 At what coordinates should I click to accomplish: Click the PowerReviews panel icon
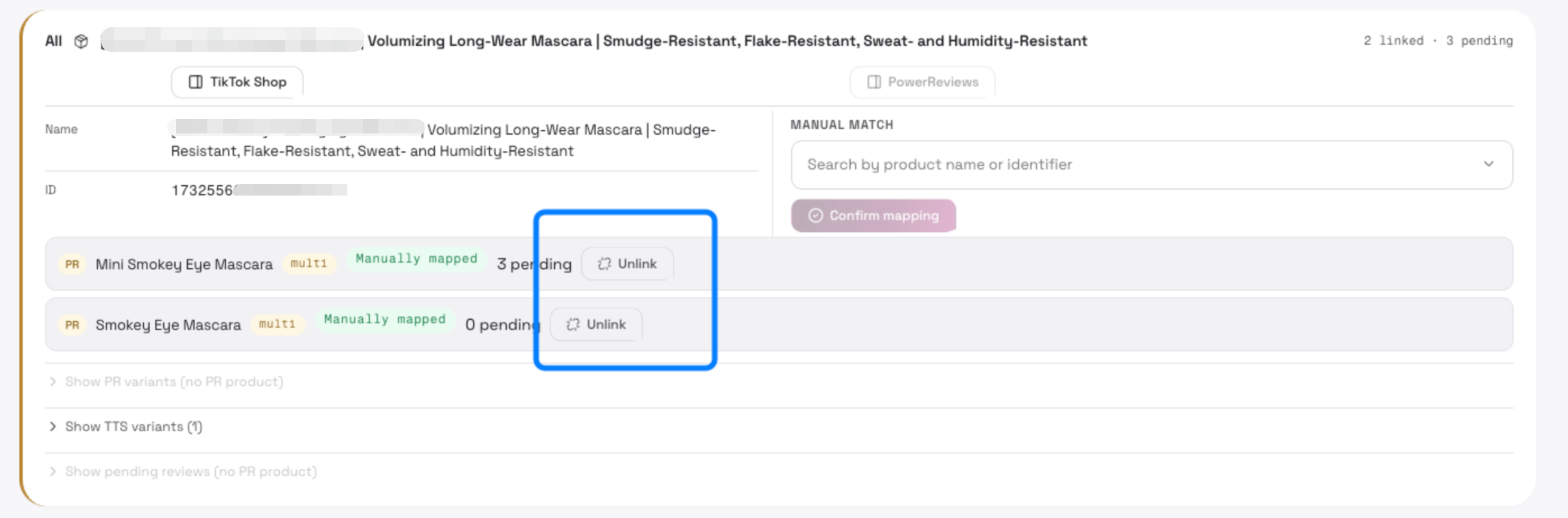[x=874, y=82]
